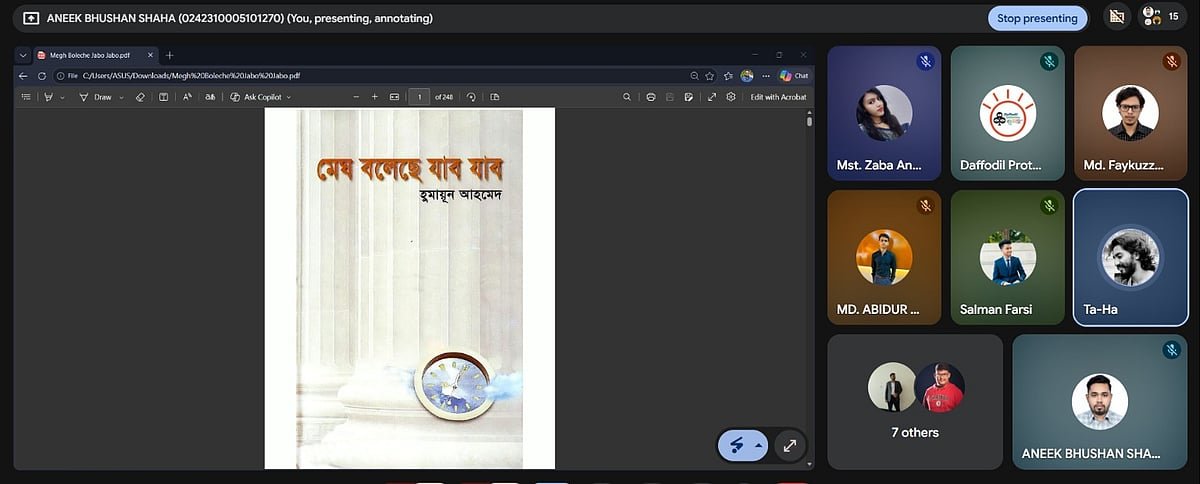Viewport: 1200px width, 484px height.
Task: Ask Copilot about this PDF
Action: click(257, 97)
